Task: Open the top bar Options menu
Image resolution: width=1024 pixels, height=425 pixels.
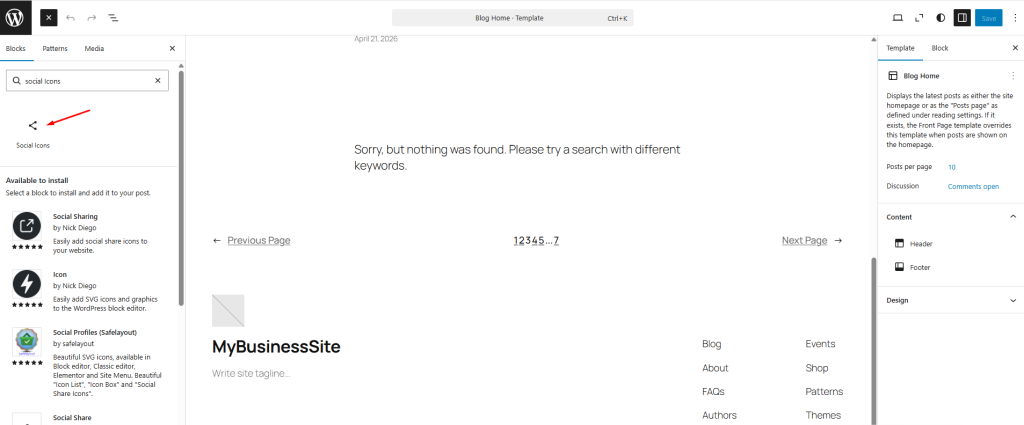Action: [1014, 18]
